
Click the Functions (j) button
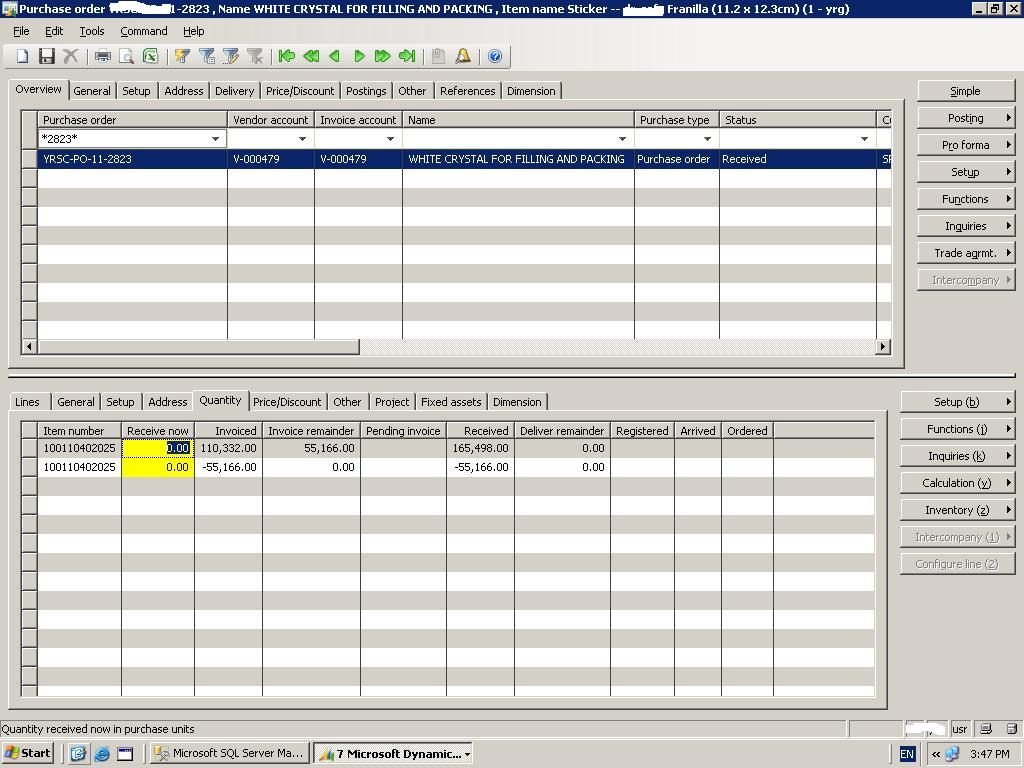[957, 429]
